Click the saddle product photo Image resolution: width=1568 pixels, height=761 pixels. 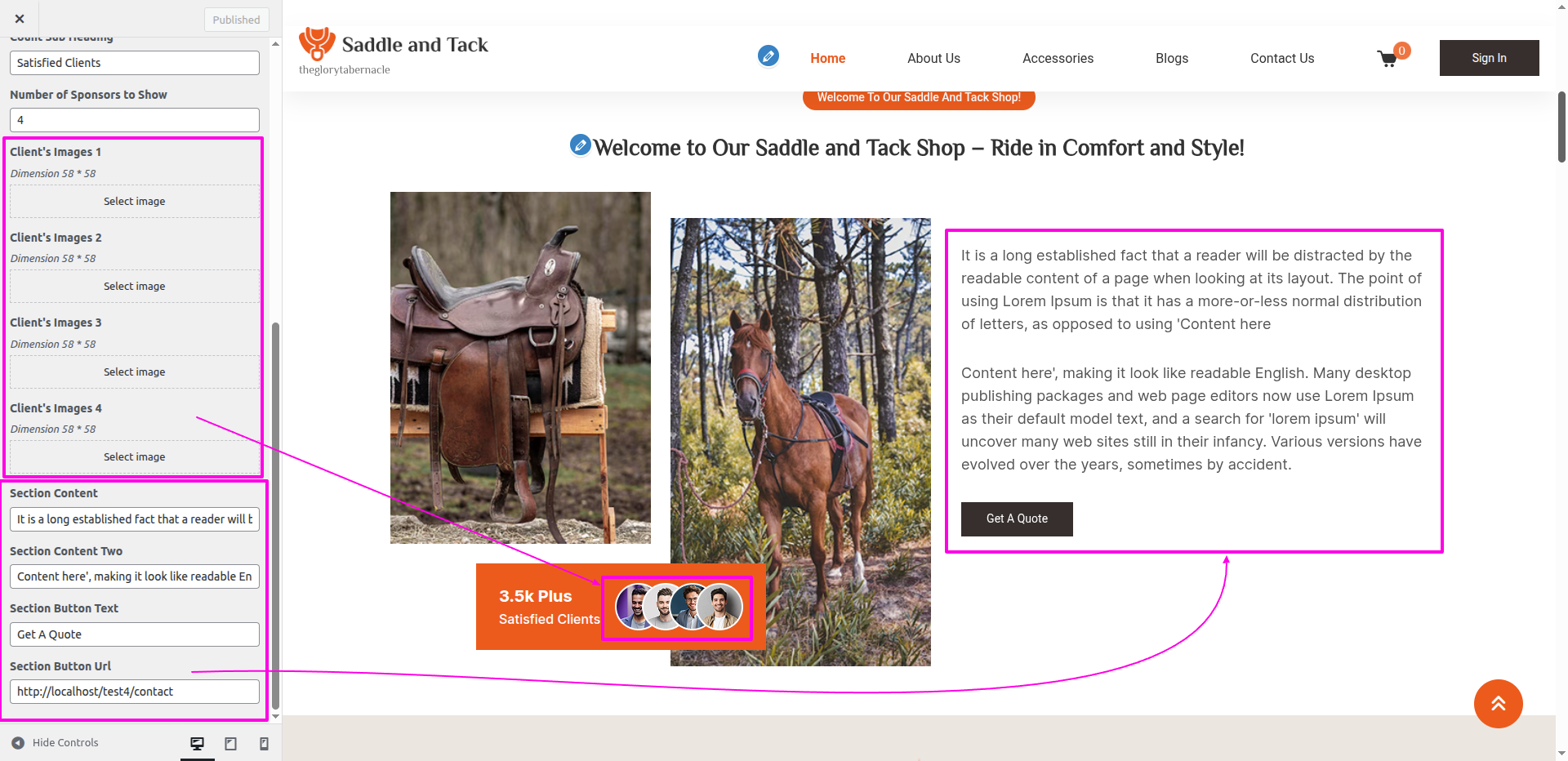[x=520, y=367]
